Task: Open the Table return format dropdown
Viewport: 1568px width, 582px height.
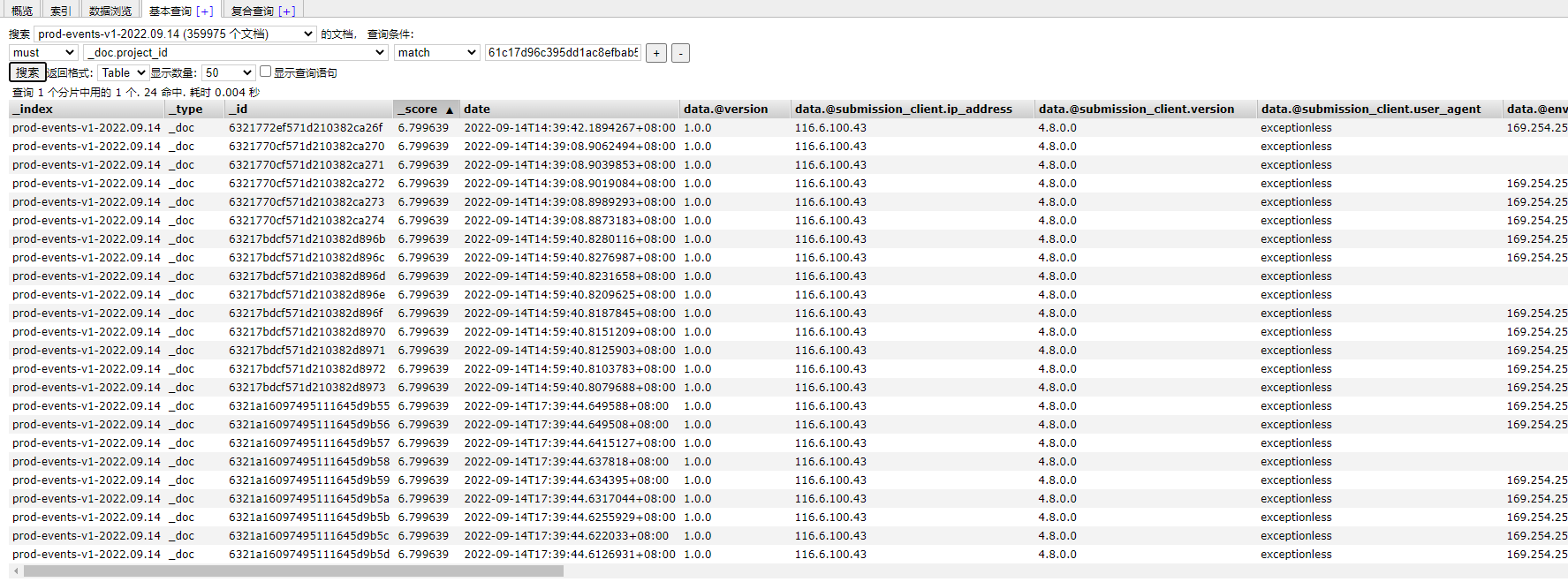Action: point(123,72)
